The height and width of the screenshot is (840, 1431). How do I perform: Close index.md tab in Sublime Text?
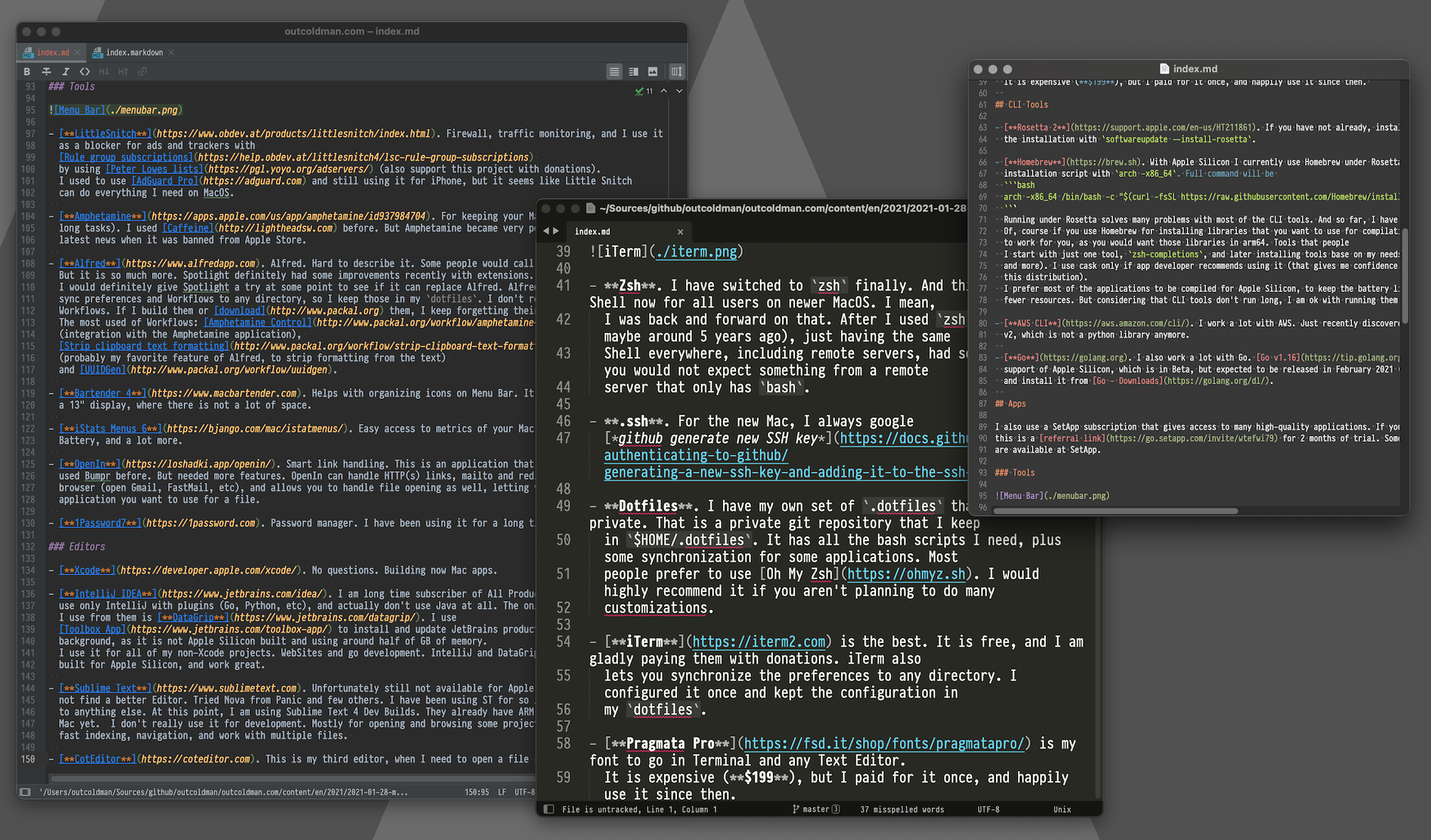(680, 232)
